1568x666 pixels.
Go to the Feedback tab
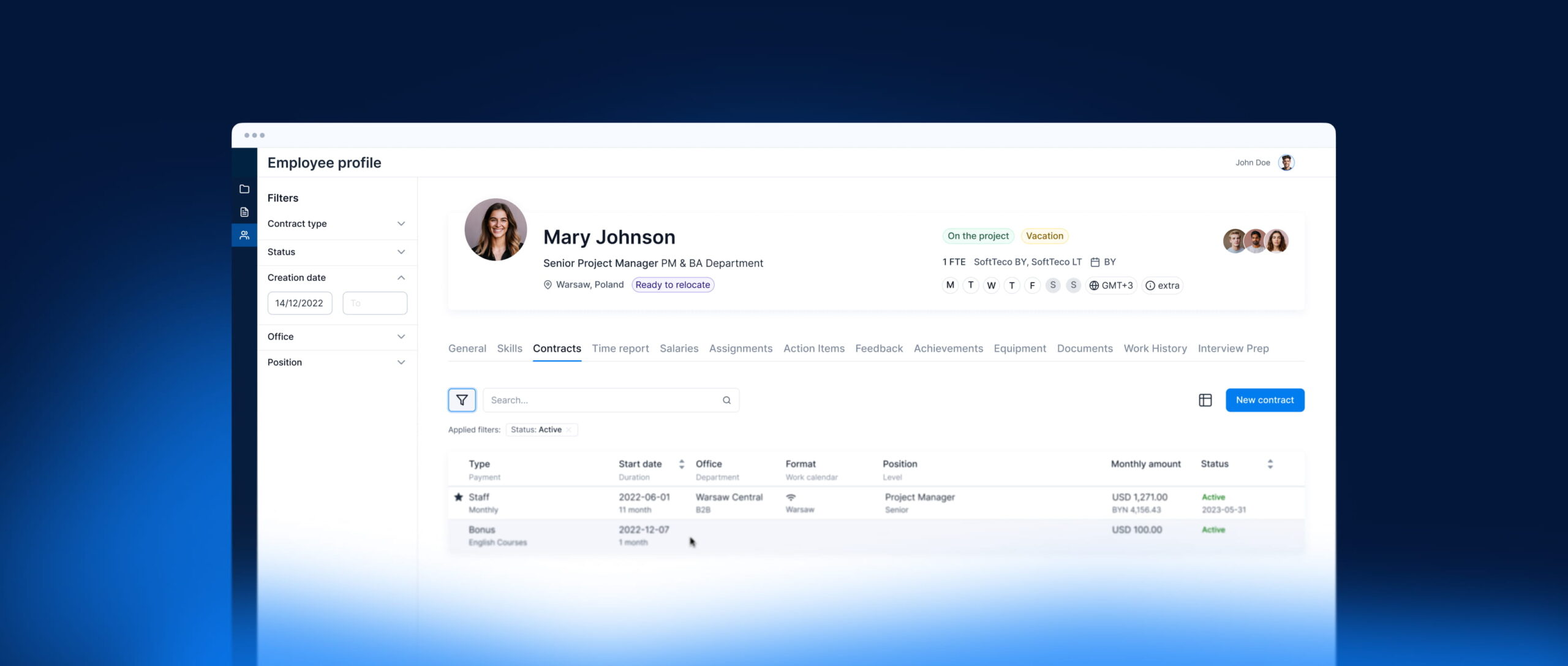pos(879,349)
